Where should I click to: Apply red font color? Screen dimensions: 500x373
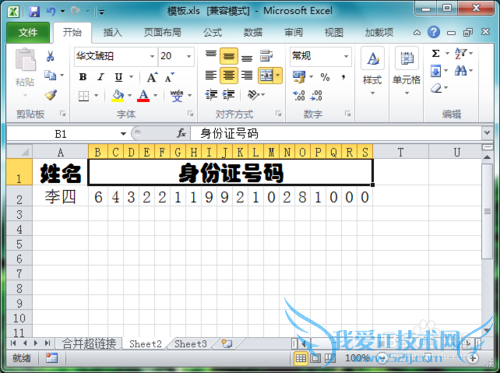coord(143,96)
